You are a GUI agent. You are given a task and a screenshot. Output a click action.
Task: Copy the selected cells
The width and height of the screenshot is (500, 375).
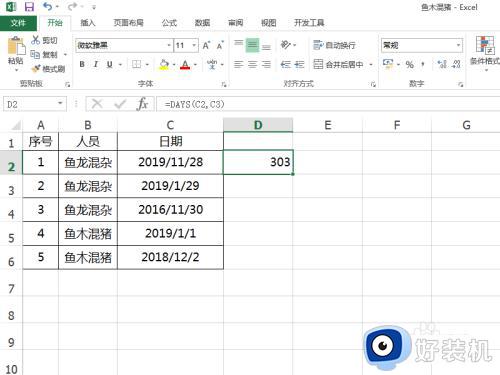tap(35, 54)
